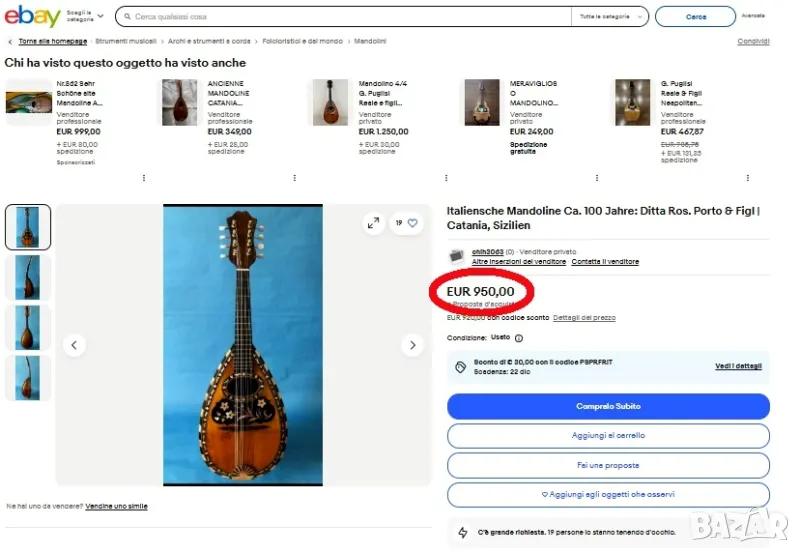This screenshot has width=800, height=553.
Task: Add to watchlist via 'Aggiungi agli oggetti che osservi'
Action: pos(608,494)
